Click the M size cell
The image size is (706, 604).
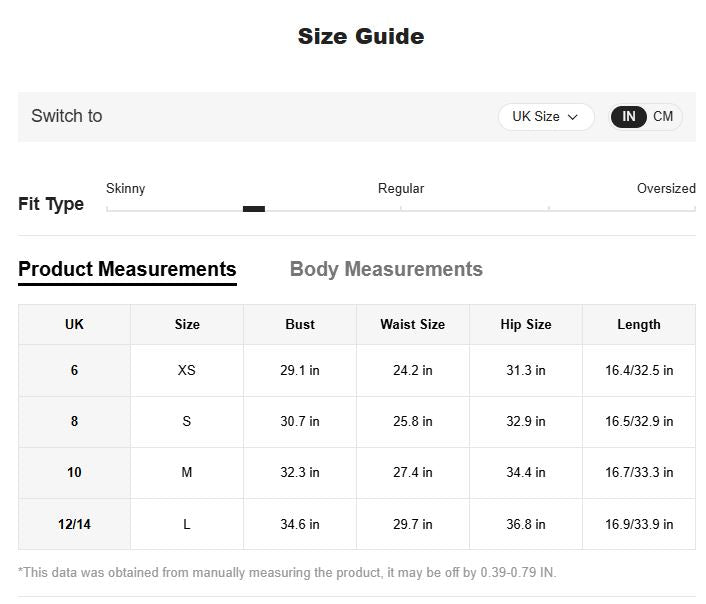coord(187,472)
